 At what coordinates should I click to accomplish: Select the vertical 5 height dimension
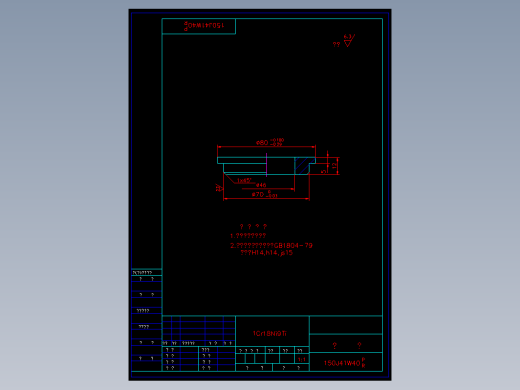(x=324, y=171)
